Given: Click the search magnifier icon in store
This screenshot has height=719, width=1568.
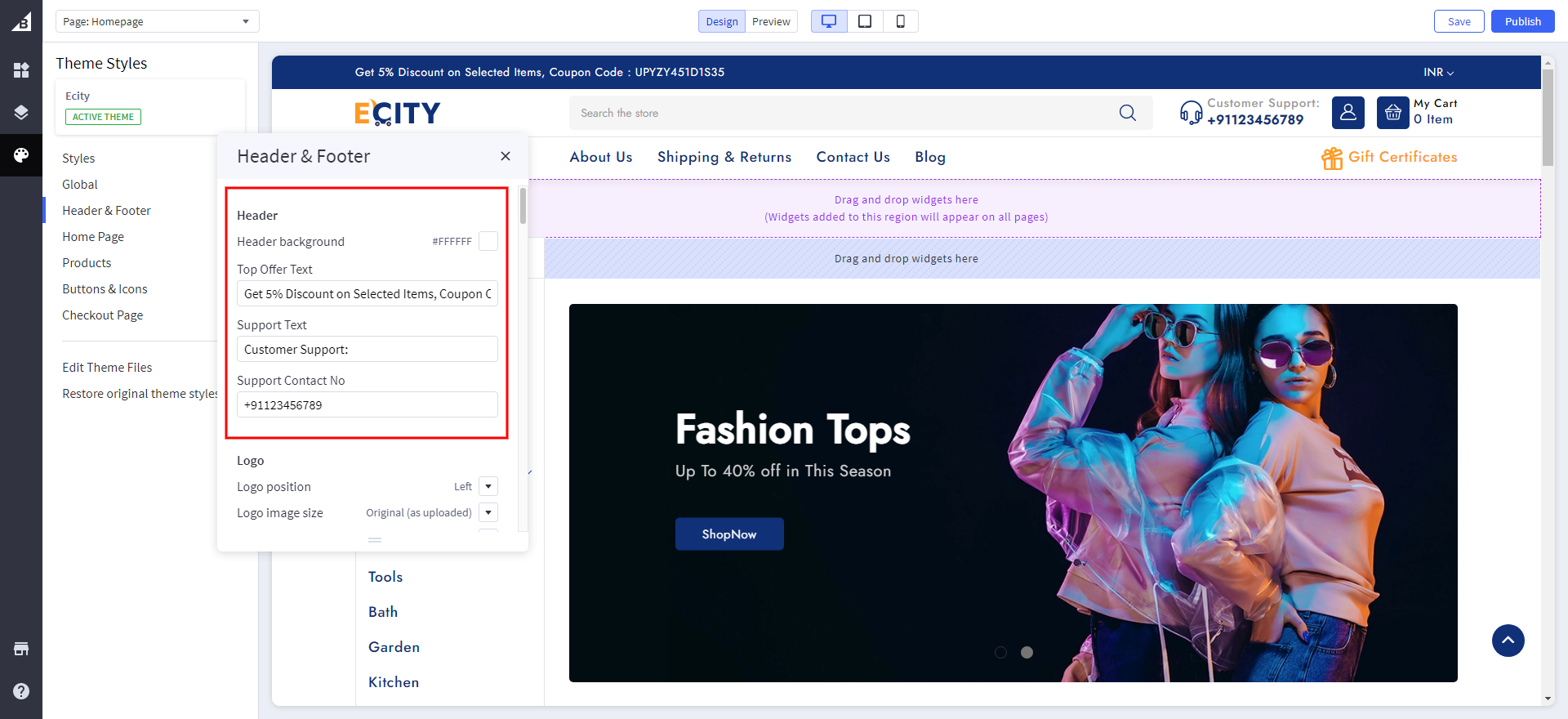Looking at the screenshot, I should 1127,113.
